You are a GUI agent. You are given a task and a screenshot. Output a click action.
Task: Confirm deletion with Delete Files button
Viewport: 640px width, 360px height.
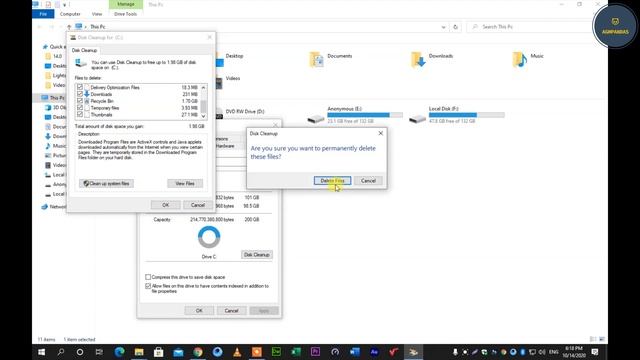pyautogui.click(x=332, y=180)
